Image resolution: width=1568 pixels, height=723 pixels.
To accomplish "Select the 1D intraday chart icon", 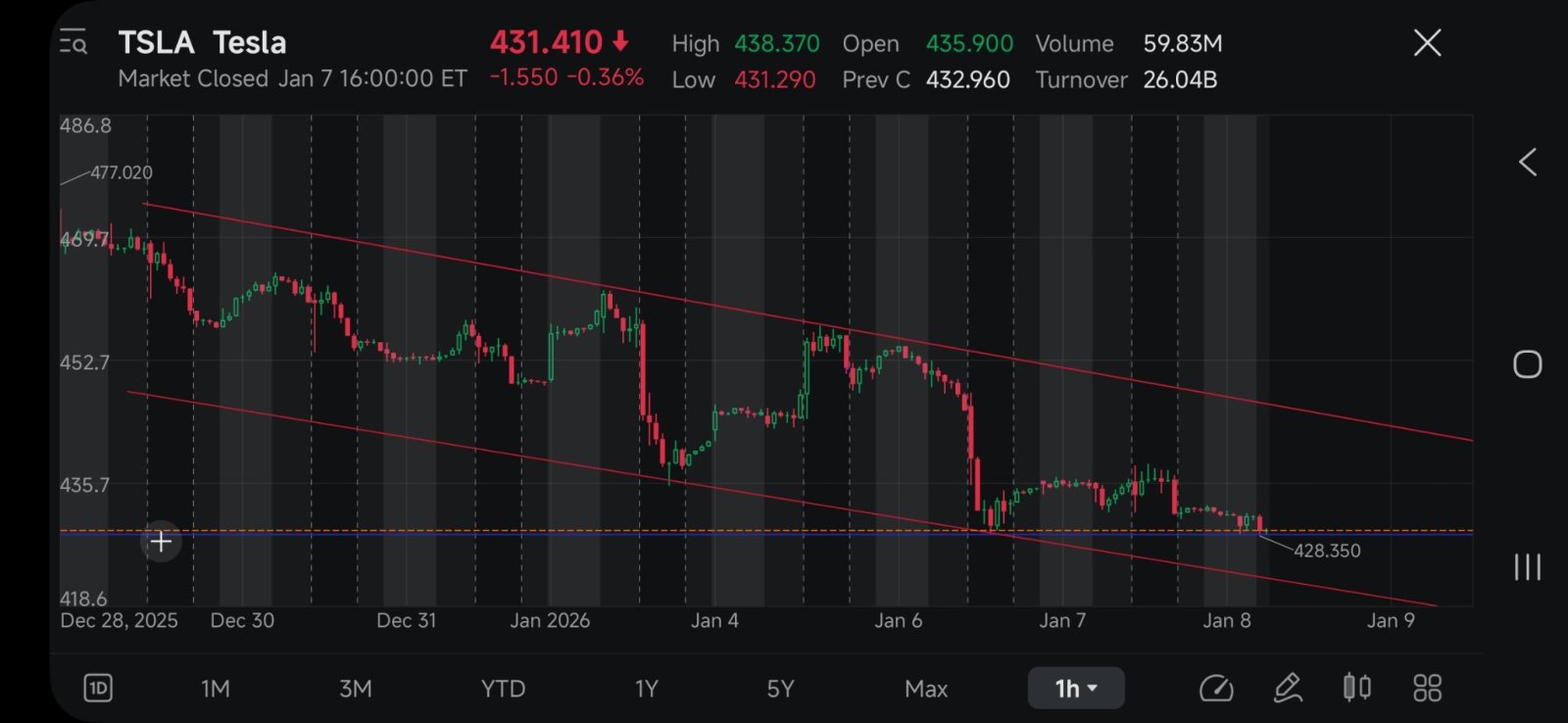I will click(98, 689).
